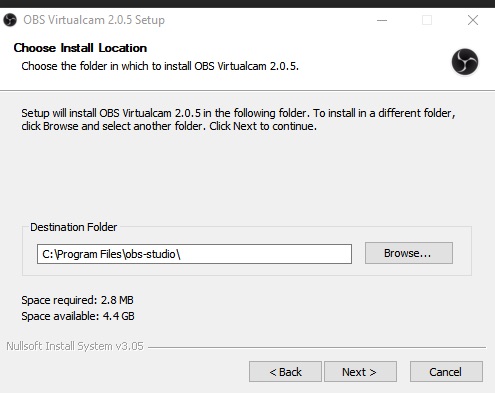Viewport: 495px width, 393px height.
Task: Go to the previous step with < Back
Action: click(285, 372)
